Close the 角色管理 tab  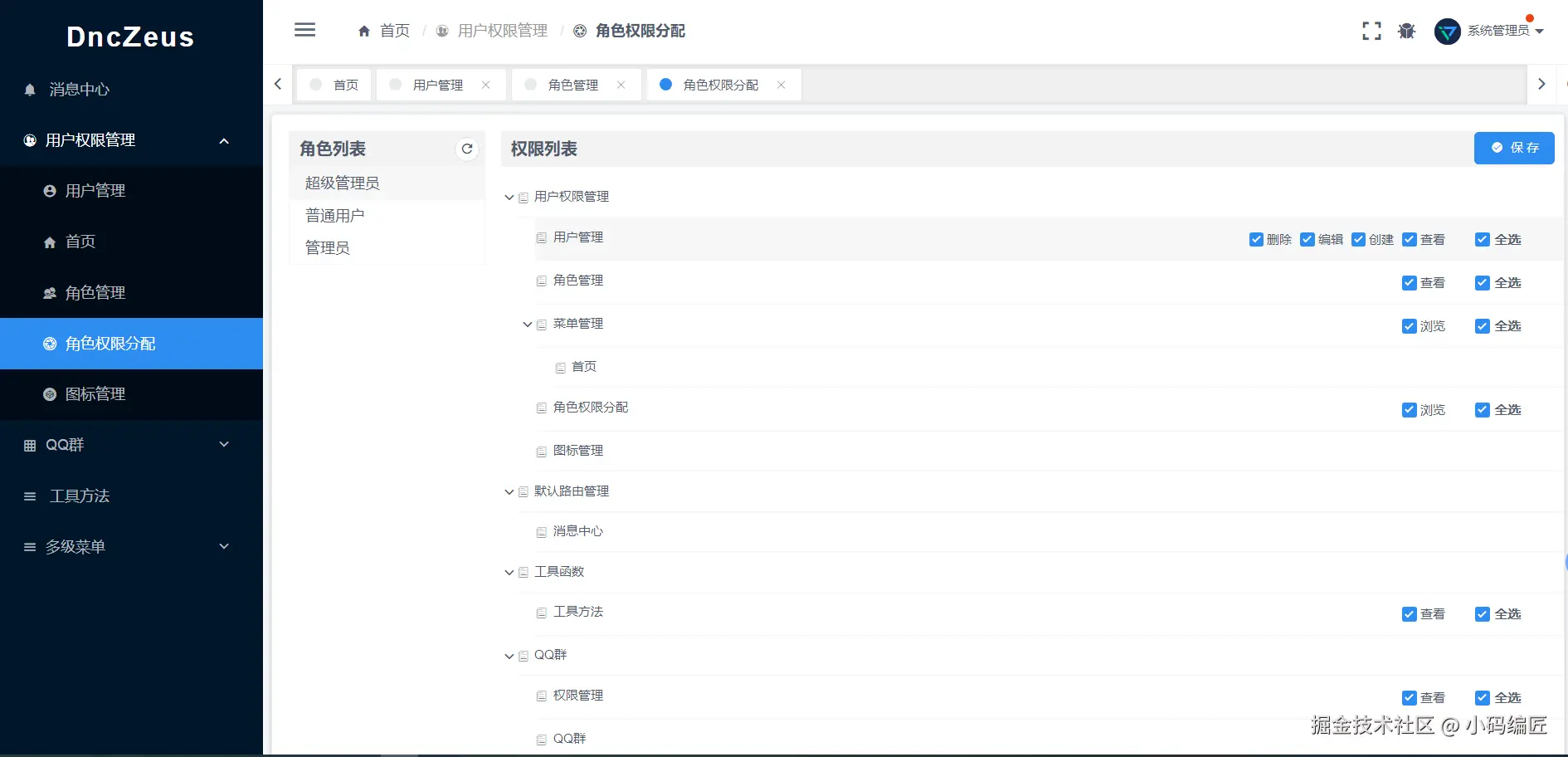(x=621, y=85)
